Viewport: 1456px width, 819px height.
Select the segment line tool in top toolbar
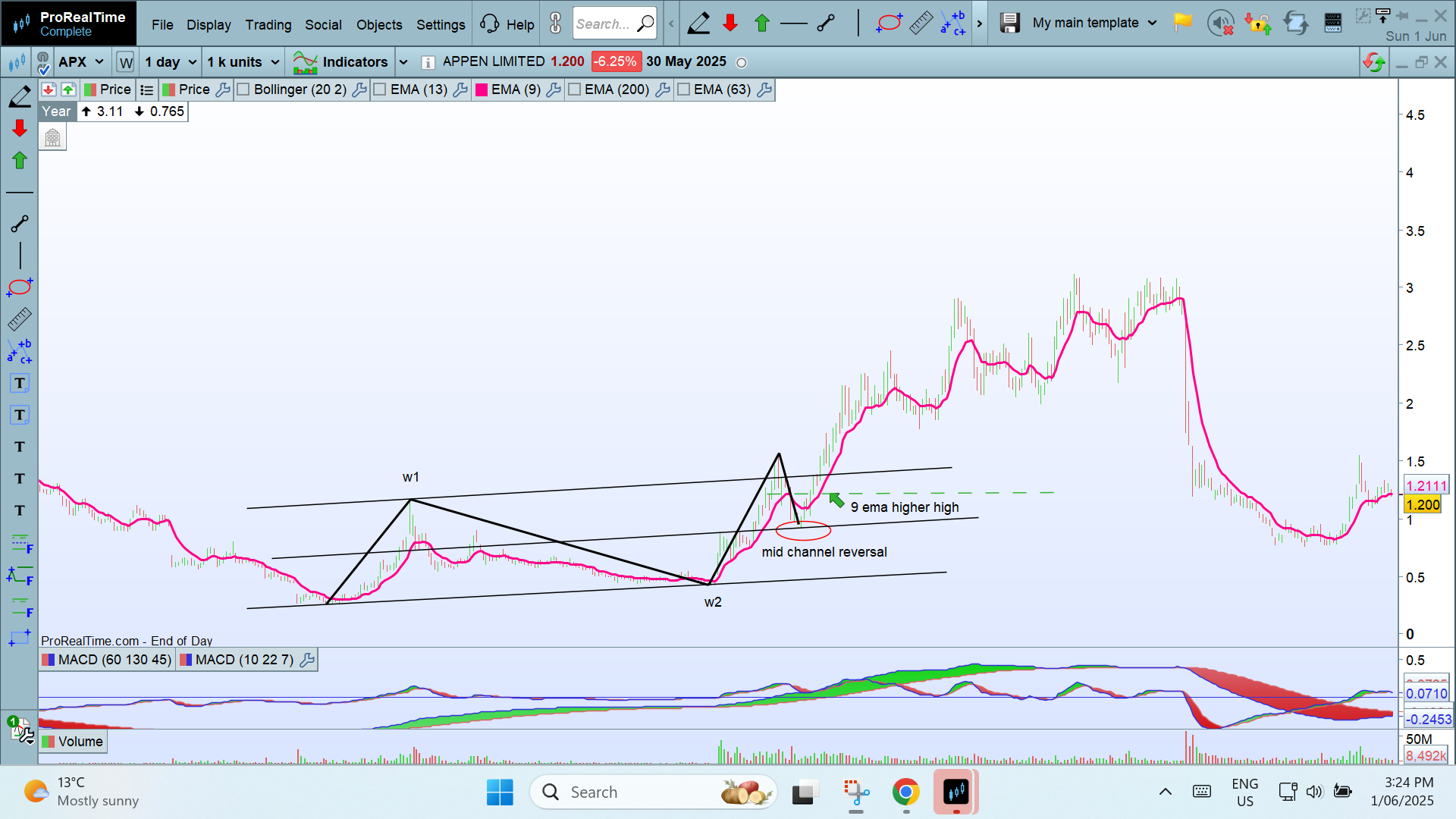(x=826, y=24)
